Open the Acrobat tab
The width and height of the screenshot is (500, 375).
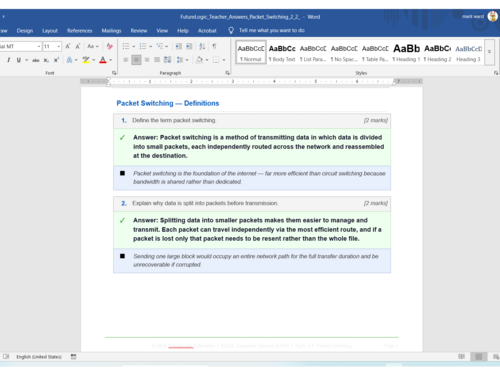point(207,31)
